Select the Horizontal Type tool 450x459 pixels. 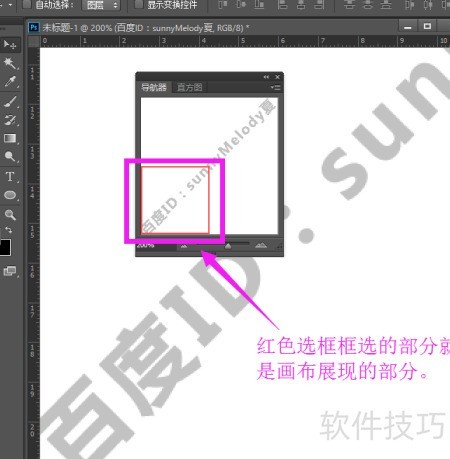pyautogui.click(x=9, y=176)
